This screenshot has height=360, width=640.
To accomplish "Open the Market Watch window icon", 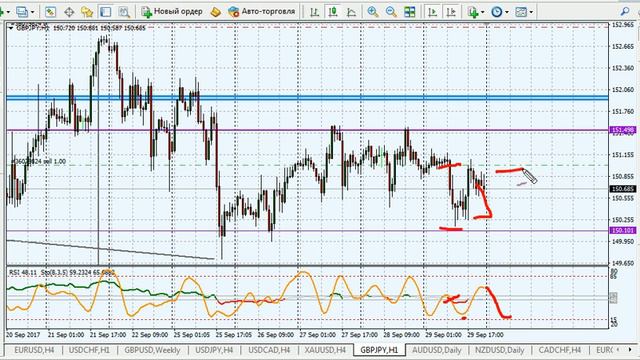I will click(51, 12).
